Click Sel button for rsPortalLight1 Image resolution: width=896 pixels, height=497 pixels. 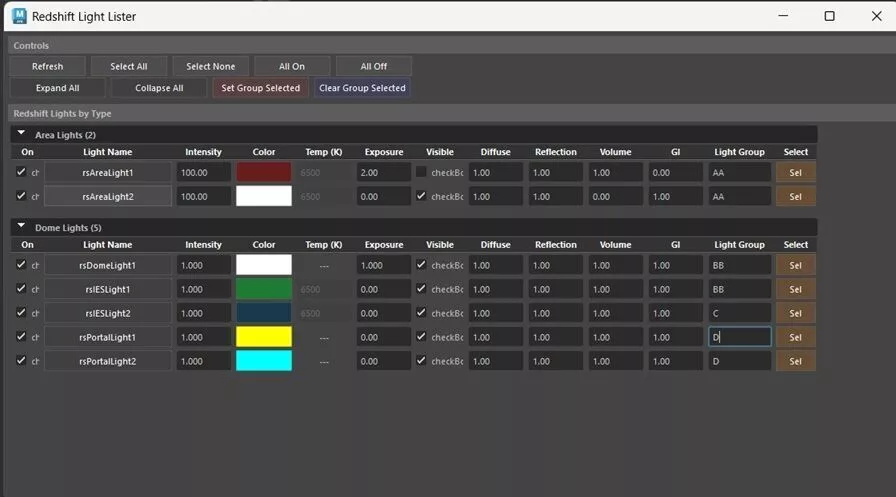point(795,337)
